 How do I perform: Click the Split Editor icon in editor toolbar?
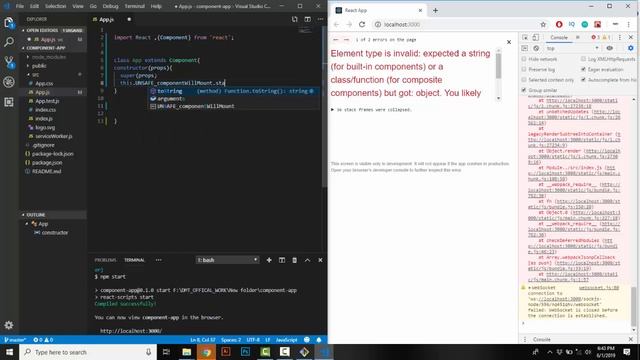[x=307, y=19]
